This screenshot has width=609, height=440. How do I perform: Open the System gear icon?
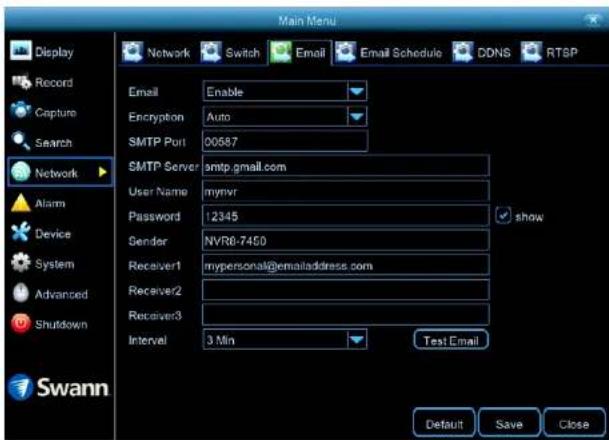21,263
